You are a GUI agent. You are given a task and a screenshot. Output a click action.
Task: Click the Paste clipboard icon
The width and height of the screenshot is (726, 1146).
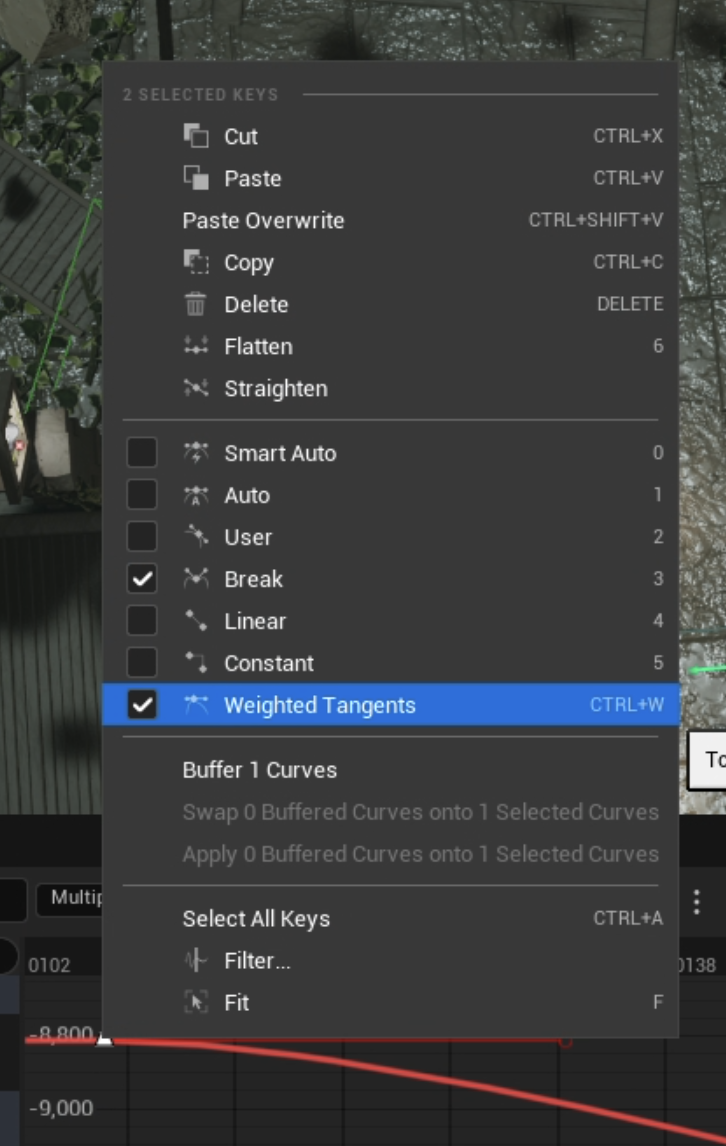196,178
